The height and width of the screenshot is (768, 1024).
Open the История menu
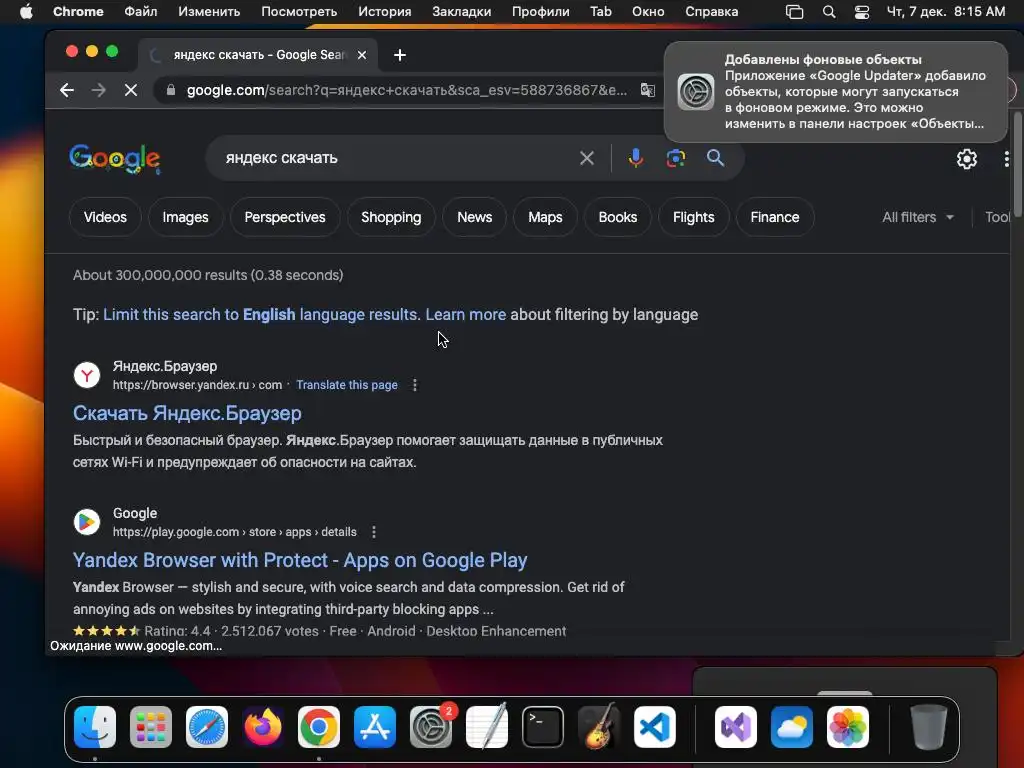coord(385,12)
